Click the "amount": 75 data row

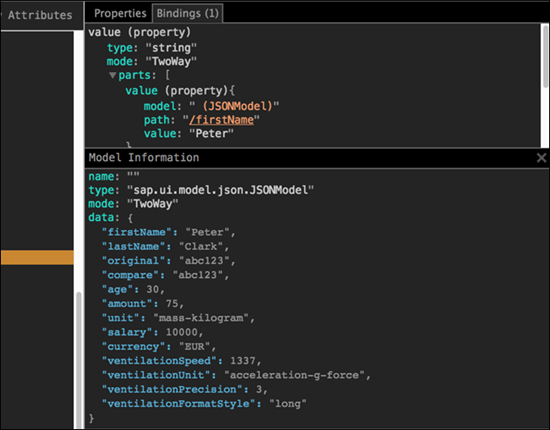click(x=143, y=304)
